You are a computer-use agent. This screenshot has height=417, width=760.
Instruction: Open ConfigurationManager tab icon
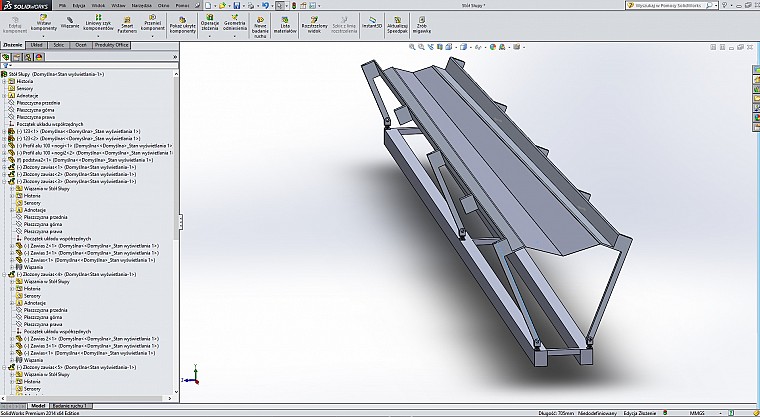(x=28, y=57)
